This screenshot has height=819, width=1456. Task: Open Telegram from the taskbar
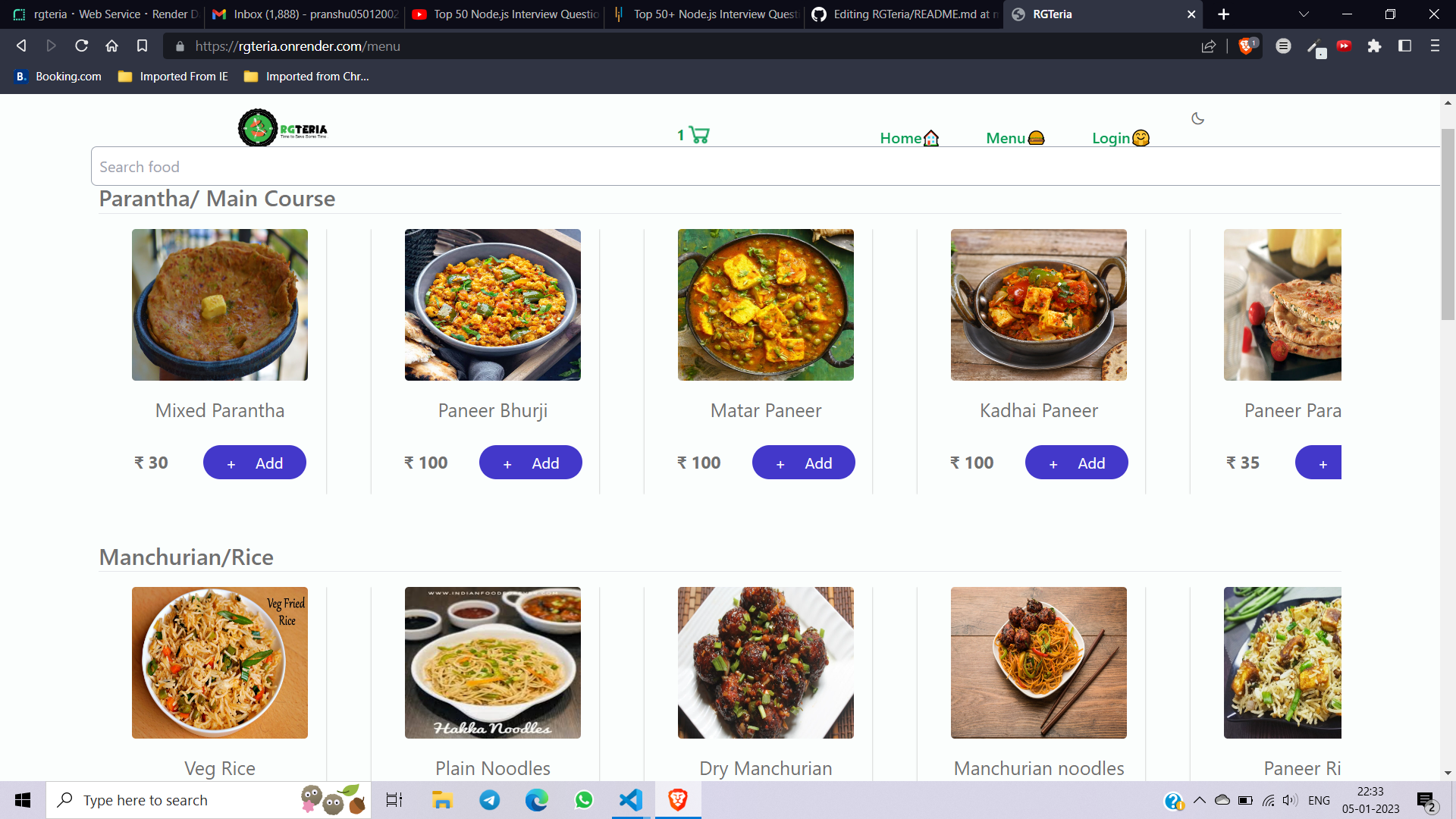(489, 799)
